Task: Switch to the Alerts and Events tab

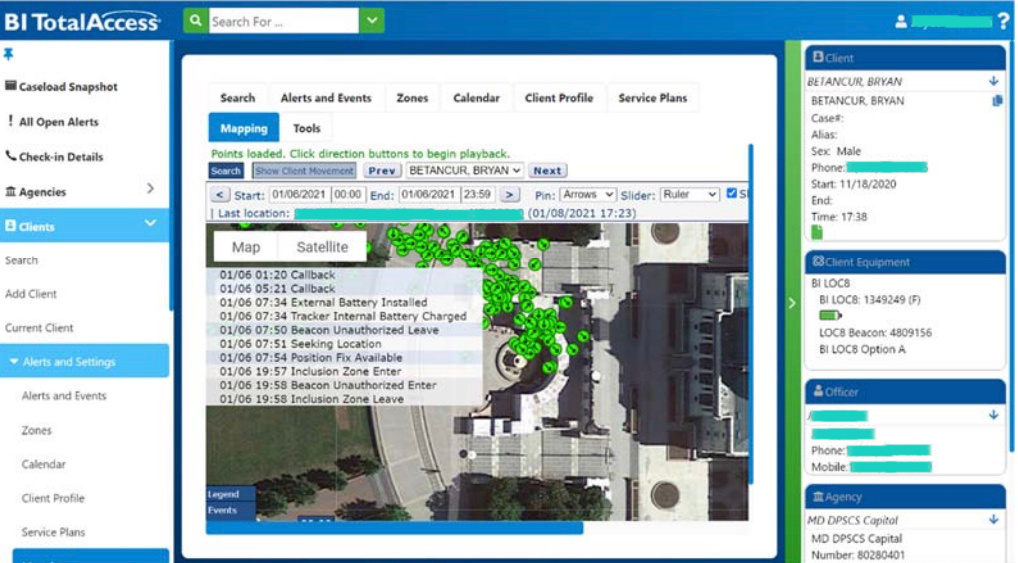Action: click(326, 98)
